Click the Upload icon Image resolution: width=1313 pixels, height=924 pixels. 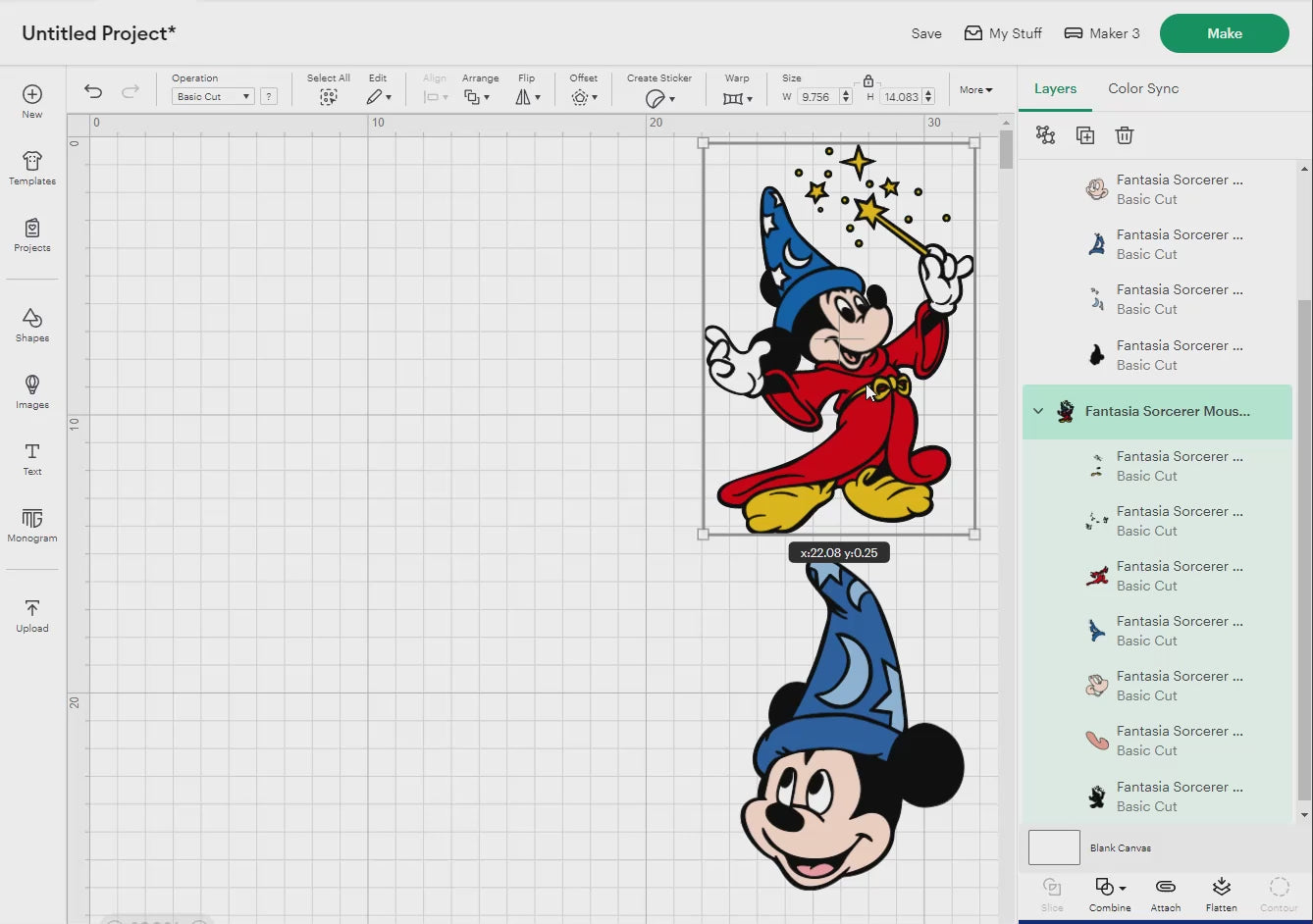coord(32,615)
